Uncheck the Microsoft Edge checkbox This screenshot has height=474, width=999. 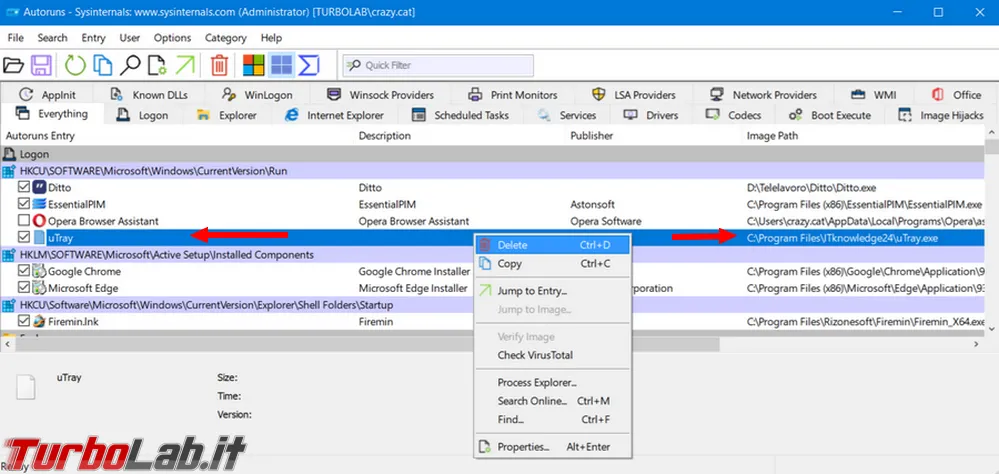pos(24,288)
